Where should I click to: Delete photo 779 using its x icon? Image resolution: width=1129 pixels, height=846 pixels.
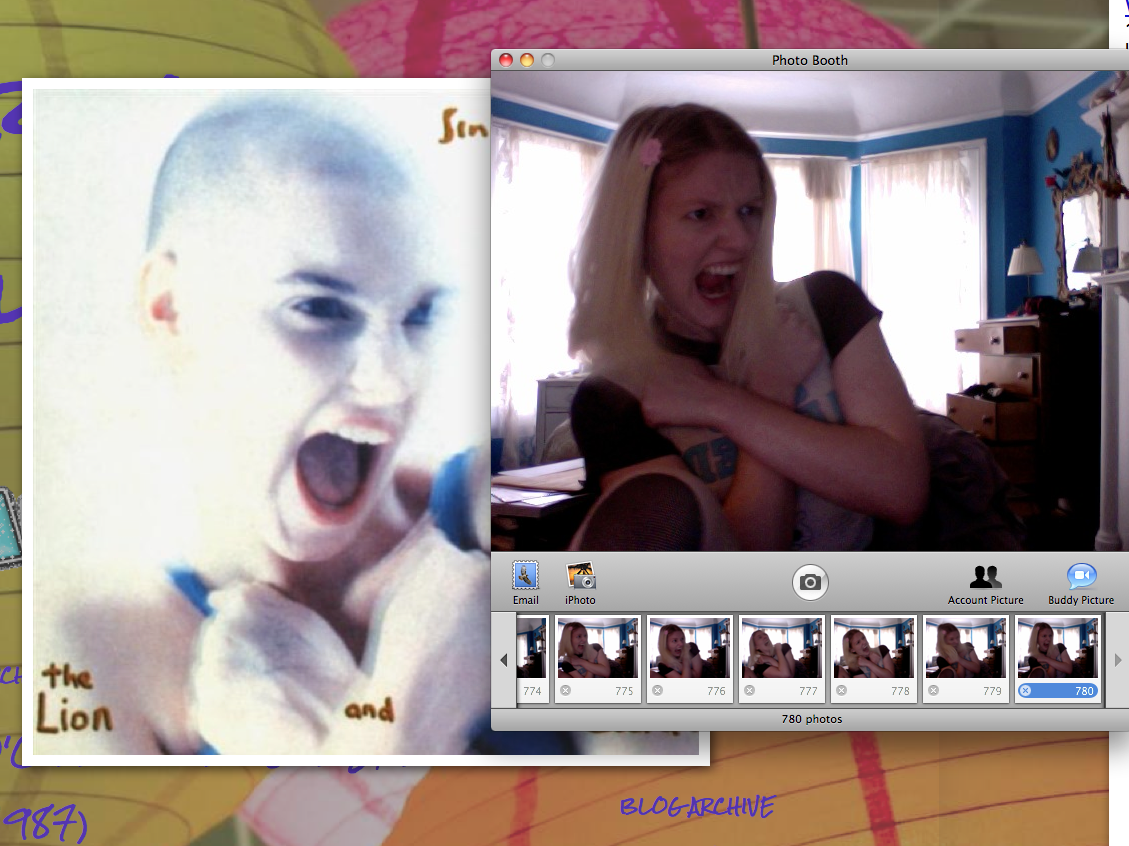coord(934,690)
